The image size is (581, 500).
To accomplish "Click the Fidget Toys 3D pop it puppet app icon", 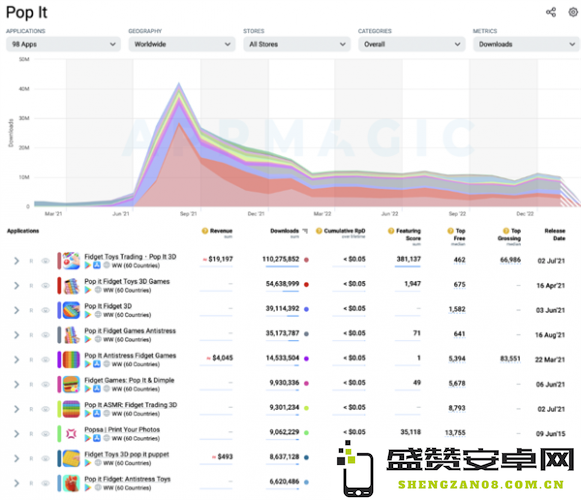I will pyautogui.click(x=71, y=458).
